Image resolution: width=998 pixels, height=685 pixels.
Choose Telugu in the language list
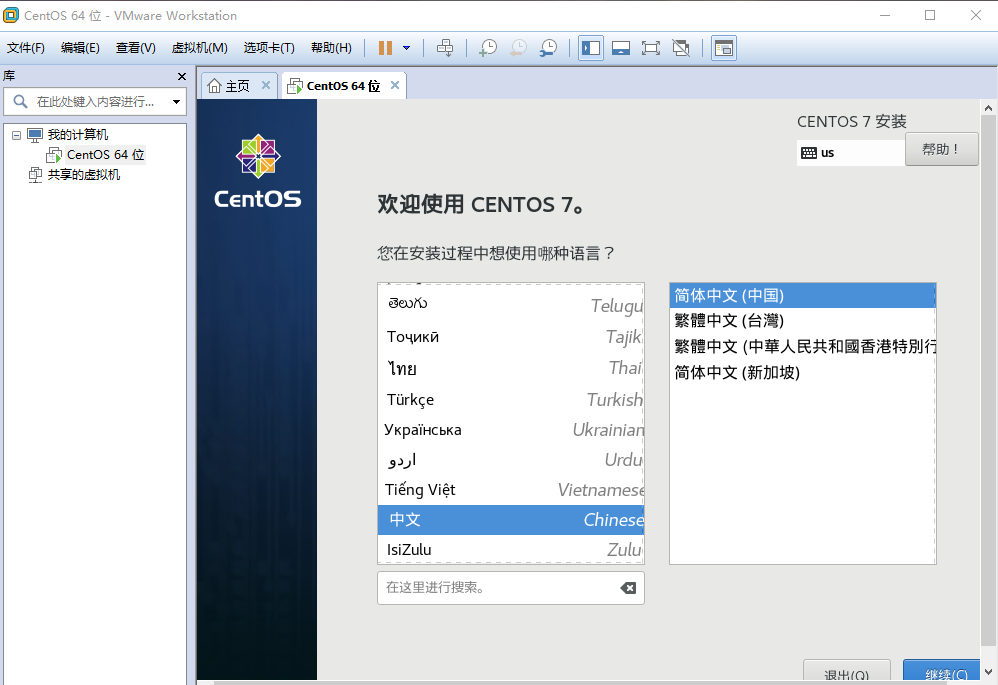(510, 305)
